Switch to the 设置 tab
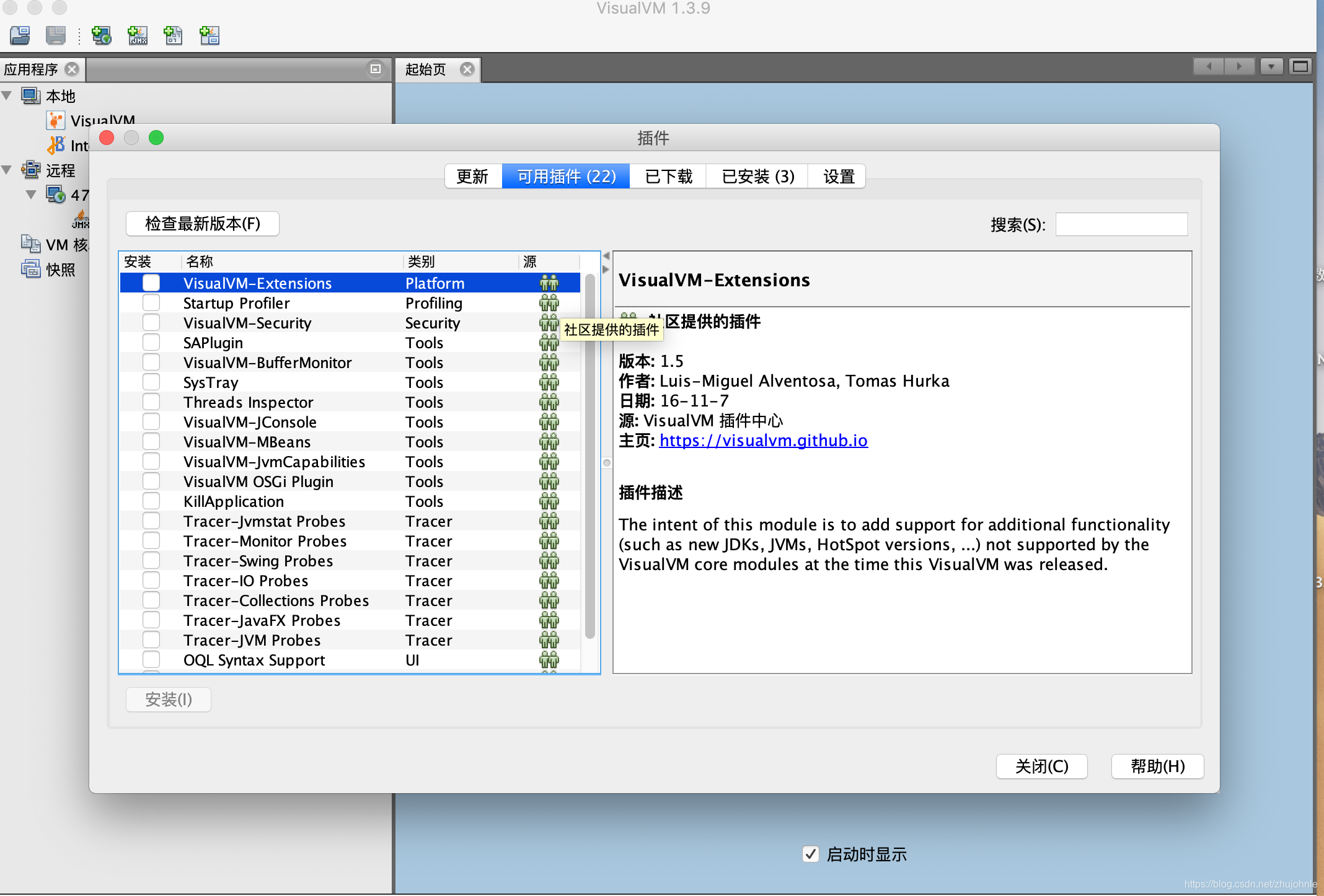1324x896 pixels. click(x=838, y=177)
